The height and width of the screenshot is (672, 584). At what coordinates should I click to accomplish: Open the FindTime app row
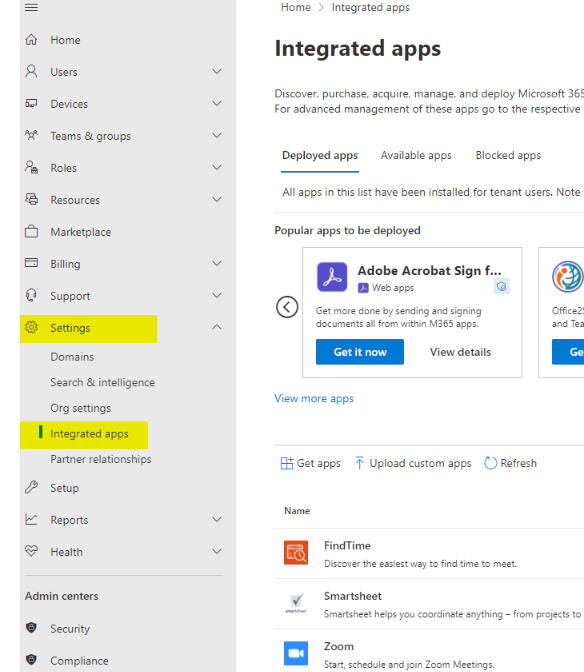429,553
